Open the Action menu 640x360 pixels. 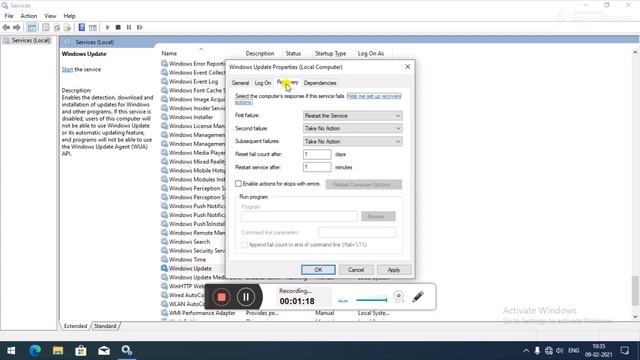(x=29, y=16)
